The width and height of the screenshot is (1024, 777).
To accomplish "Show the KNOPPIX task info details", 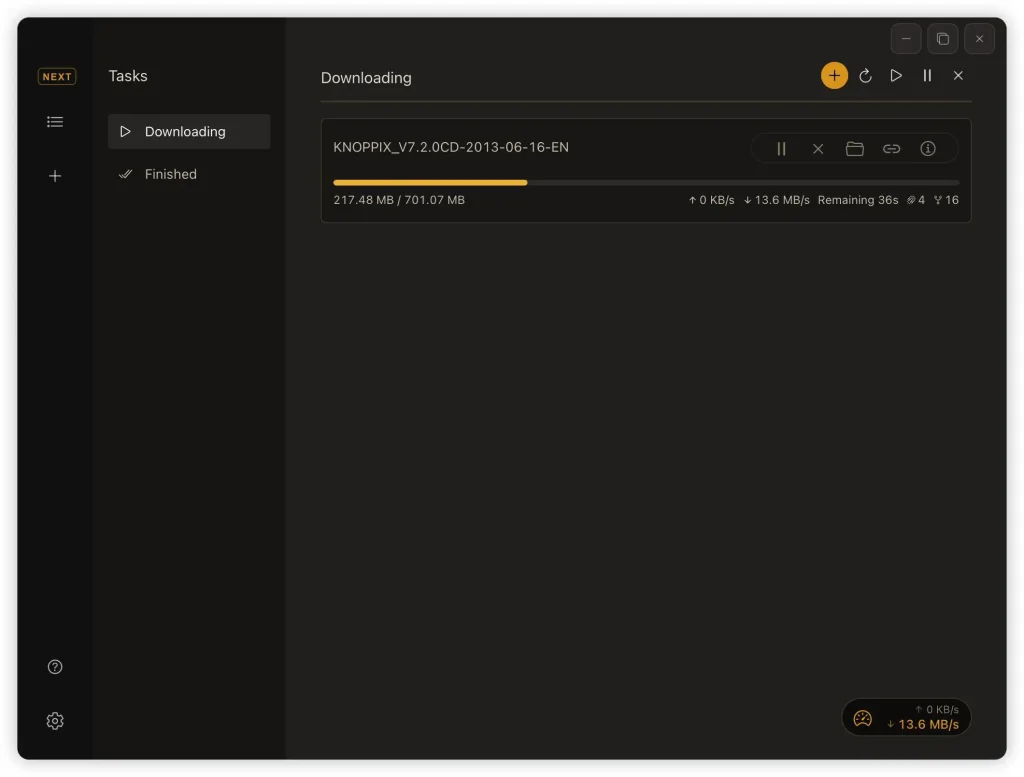I will pos(928,149).
